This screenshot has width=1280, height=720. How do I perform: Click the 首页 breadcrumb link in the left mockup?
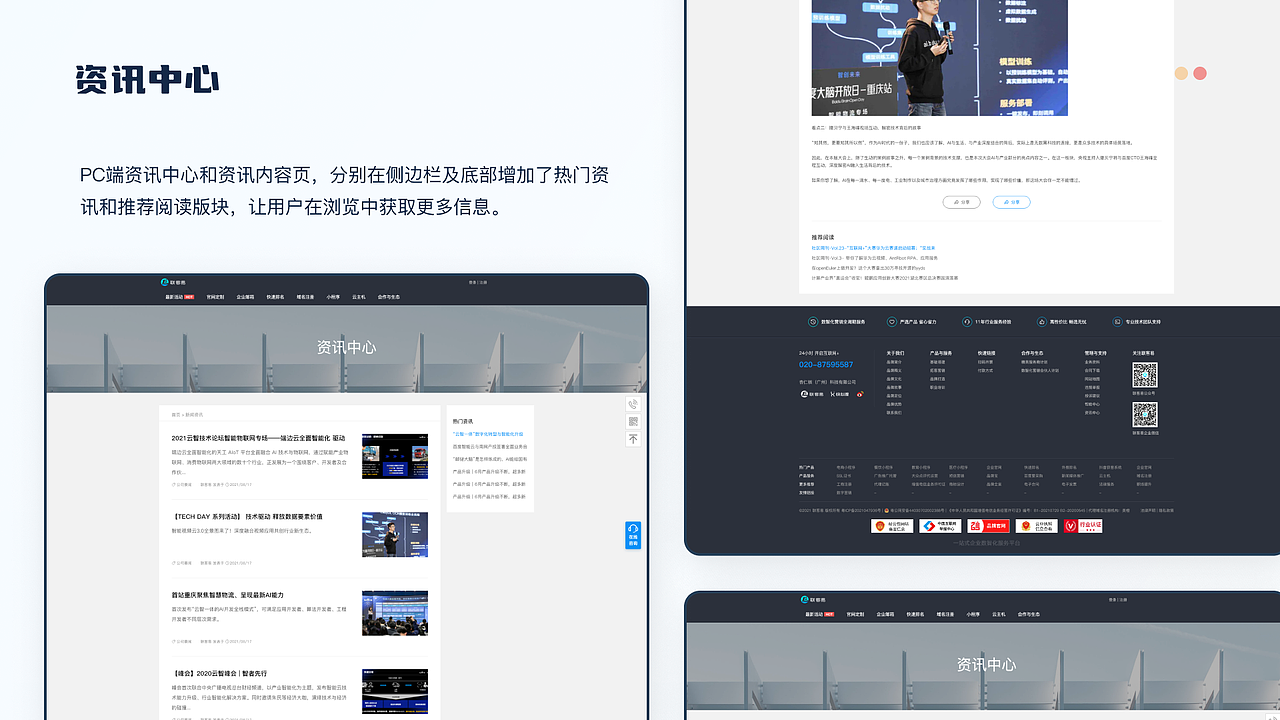pos(176,414)
